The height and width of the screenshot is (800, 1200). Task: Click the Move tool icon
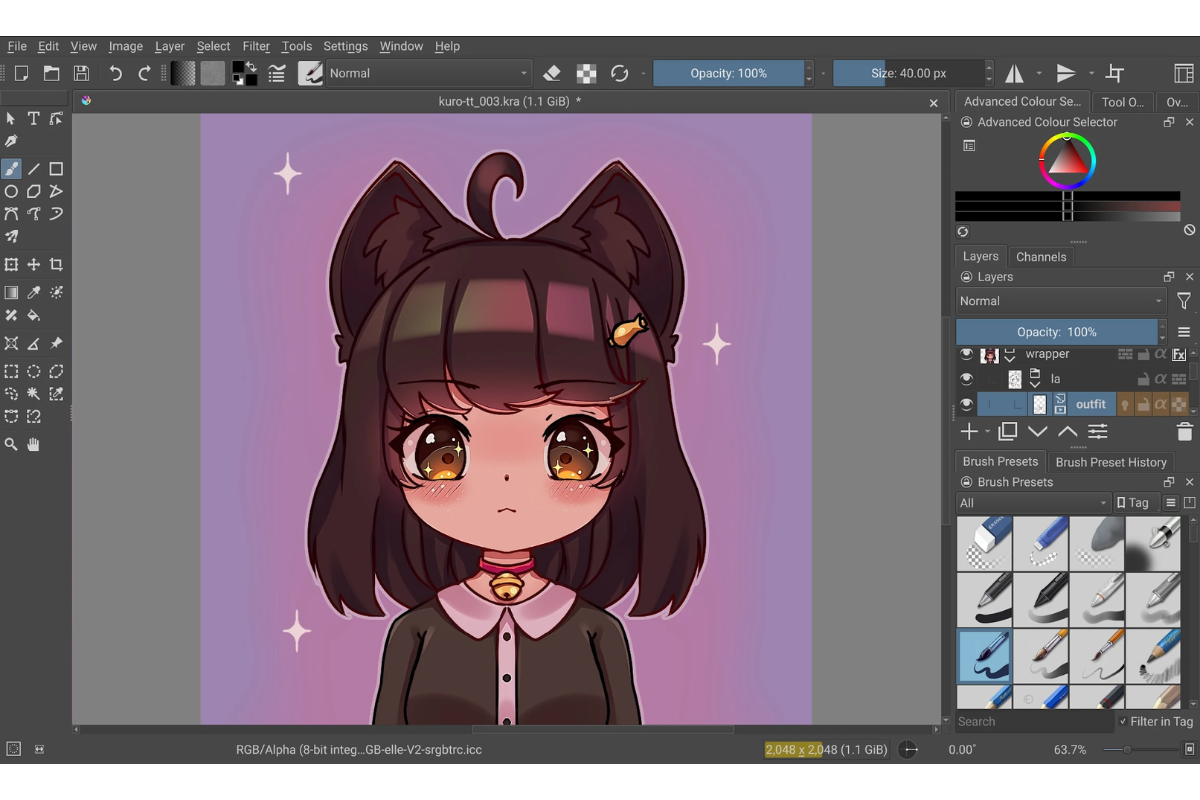click(x=33, y=265)
